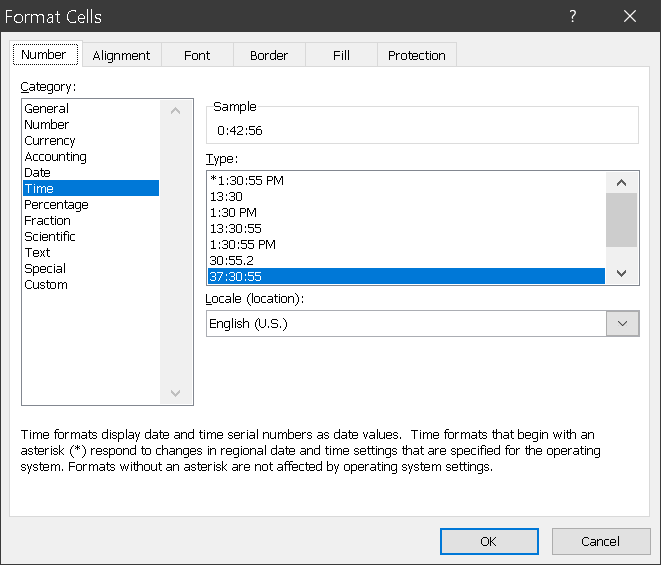Select the 37:30:55 time type

pyautogui.click(x=406, y=276)
